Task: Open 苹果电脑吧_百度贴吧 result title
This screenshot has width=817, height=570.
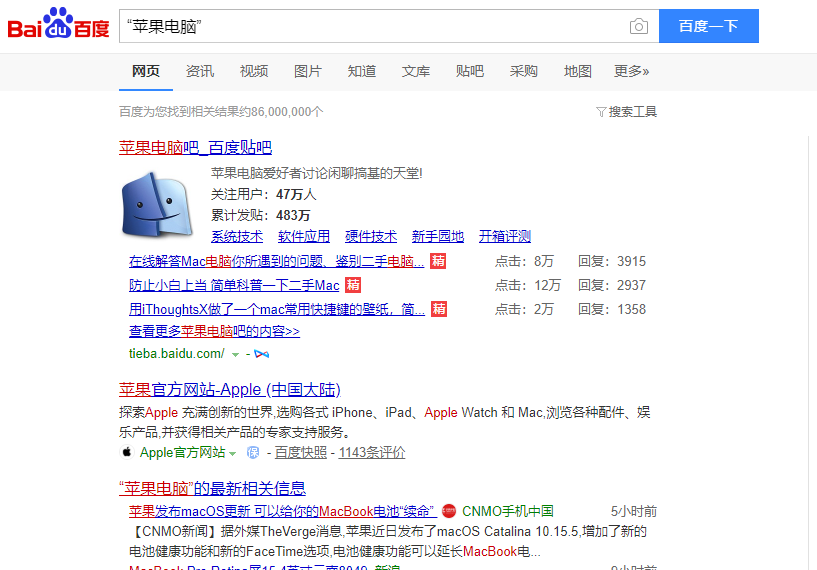Action: point(195,148)
